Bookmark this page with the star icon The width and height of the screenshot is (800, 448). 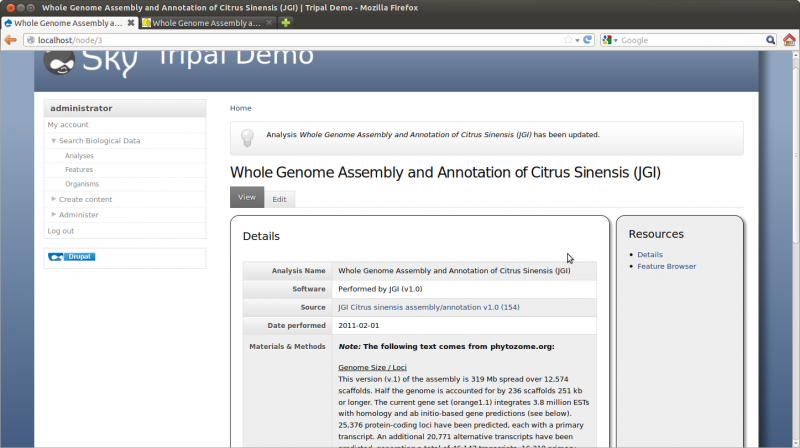[568, 40]
